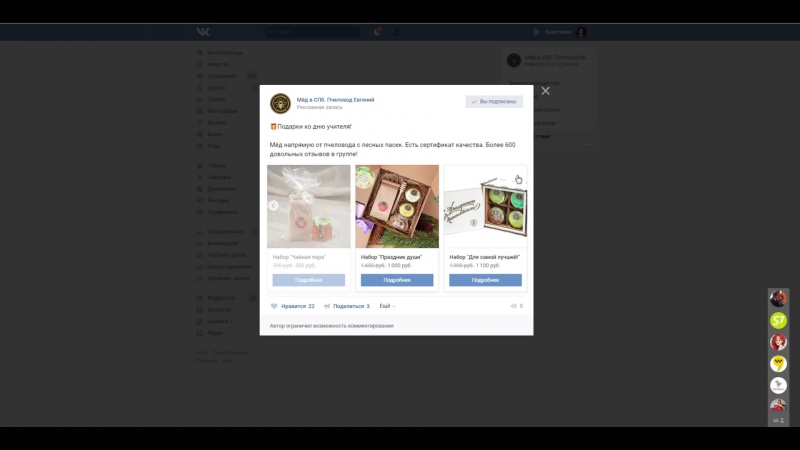Click 'Подробнее' under Набор 'Для самой лучшей'
The height and width of the screenshot is (450, 800).
485,280
